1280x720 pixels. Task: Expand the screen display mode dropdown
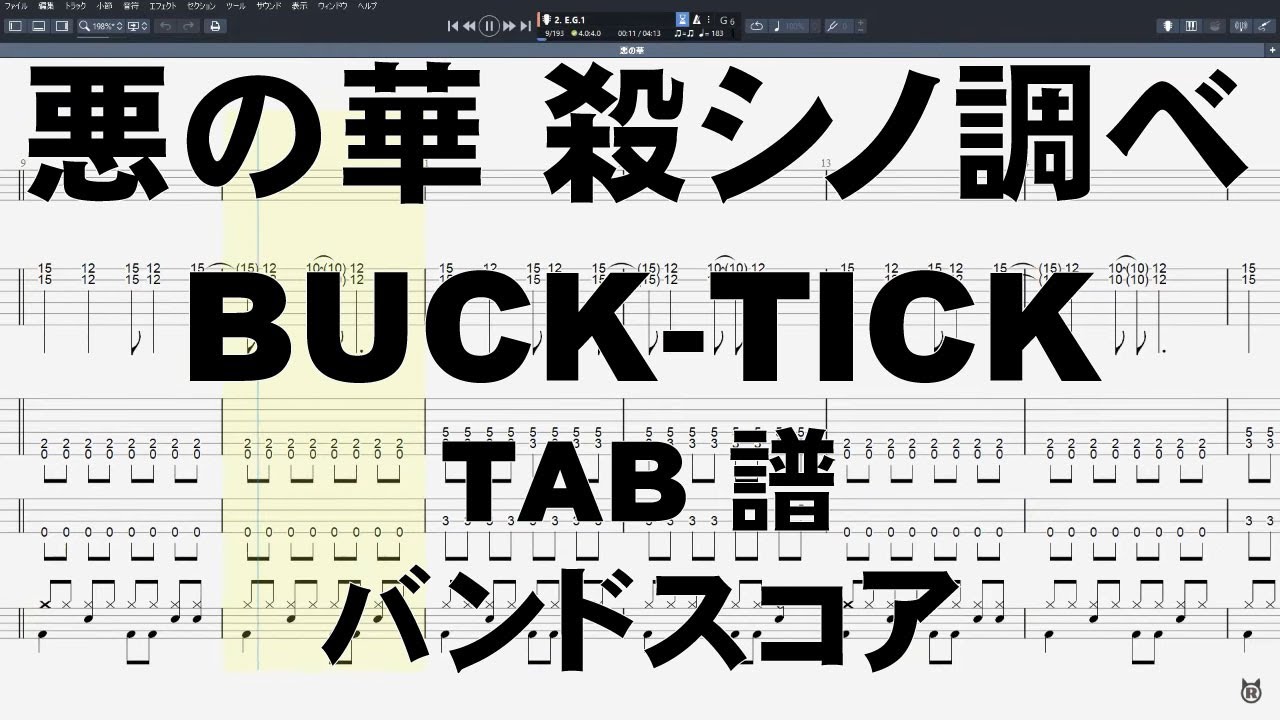click(x=138, y=26)
